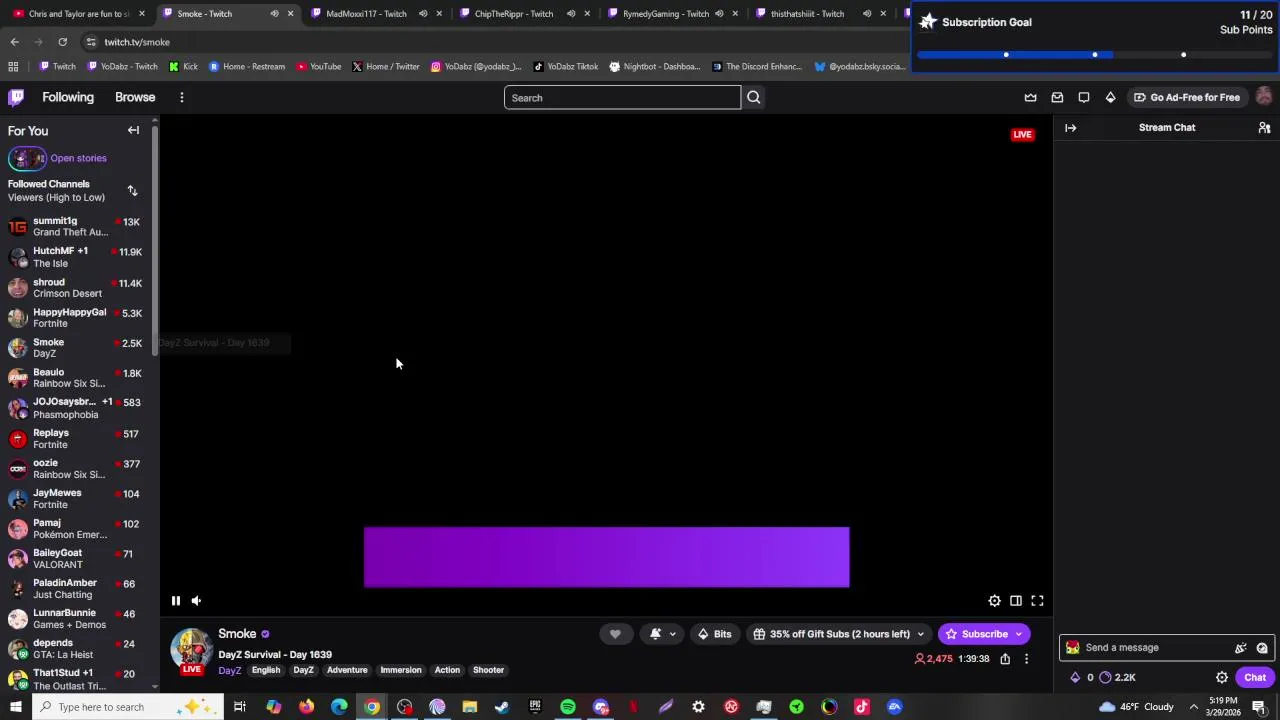The image size is (1280, 720).
Task: Open chat settings gear
Action: pyautogui.click(x=1222, y=678)
